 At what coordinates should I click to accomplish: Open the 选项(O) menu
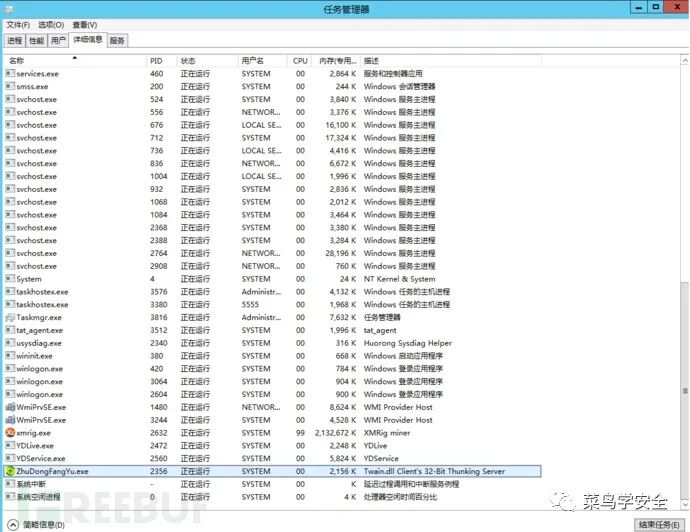coord(51,25)
